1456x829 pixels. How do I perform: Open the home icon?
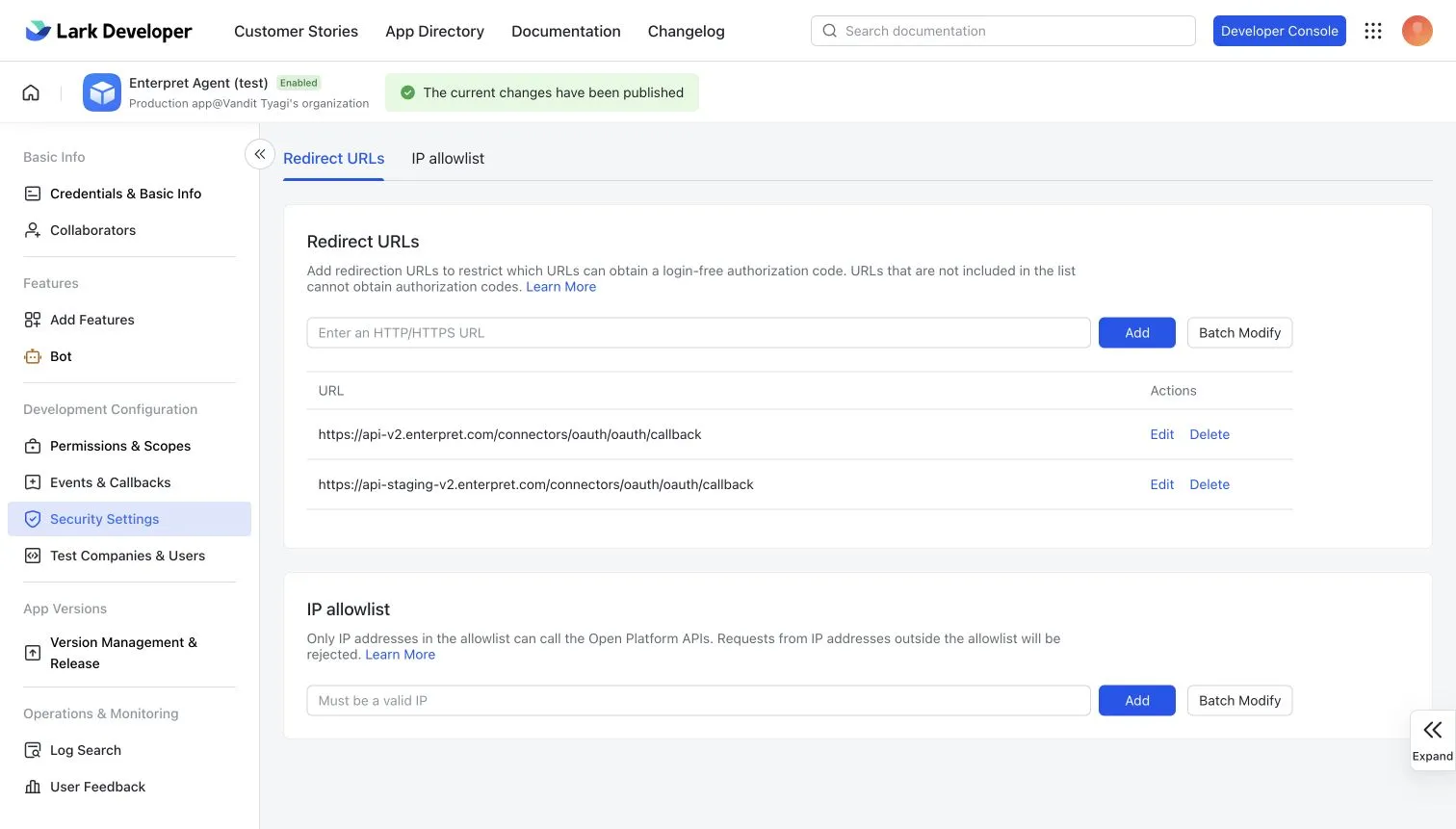pyautogui.click(x=31, y=92)
